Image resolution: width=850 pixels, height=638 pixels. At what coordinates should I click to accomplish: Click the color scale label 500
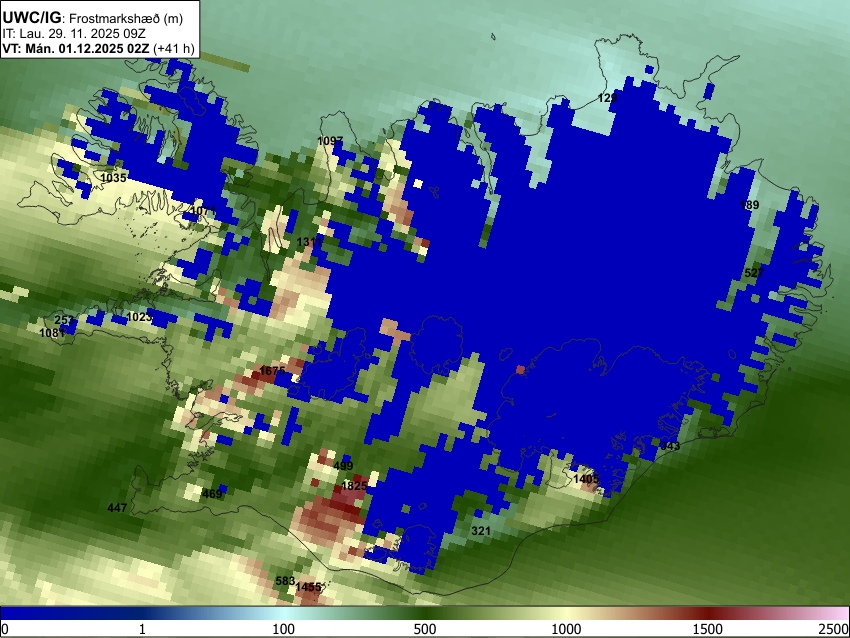coord(425,629)
